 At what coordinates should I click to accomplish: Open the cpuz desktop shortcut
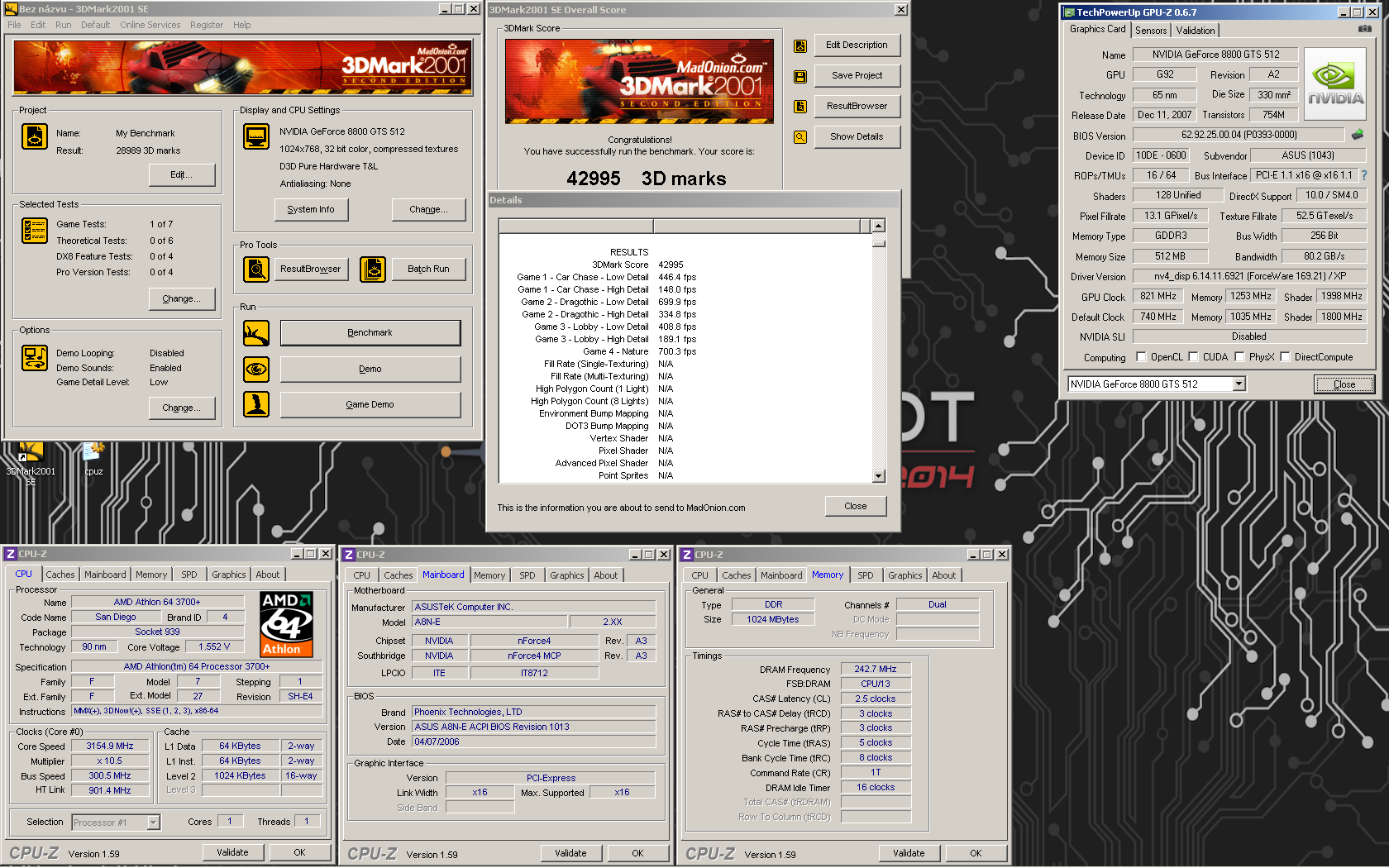(x=93, y=460)
